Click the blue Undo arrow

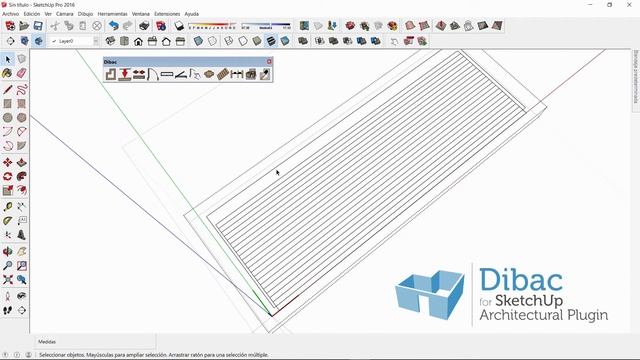click(113, 26)
